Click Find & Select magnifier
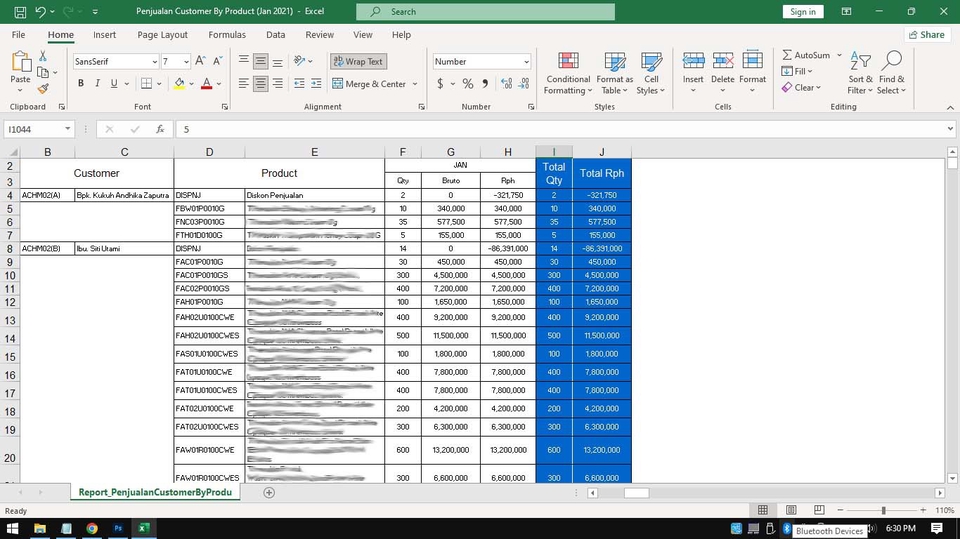 tap(891, 73)
